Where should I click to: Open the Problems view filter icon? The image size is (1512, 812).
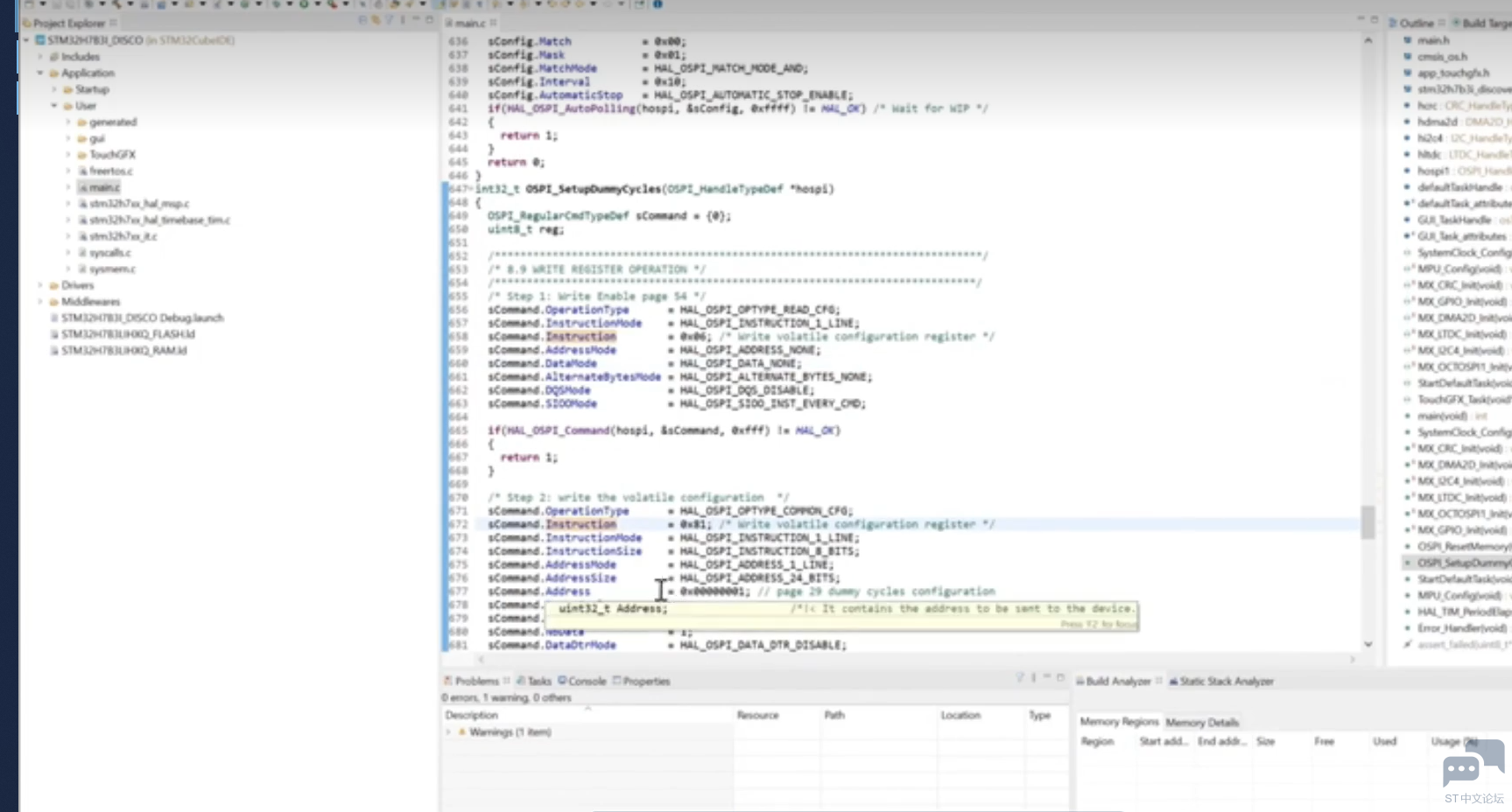coord(1020,678)
